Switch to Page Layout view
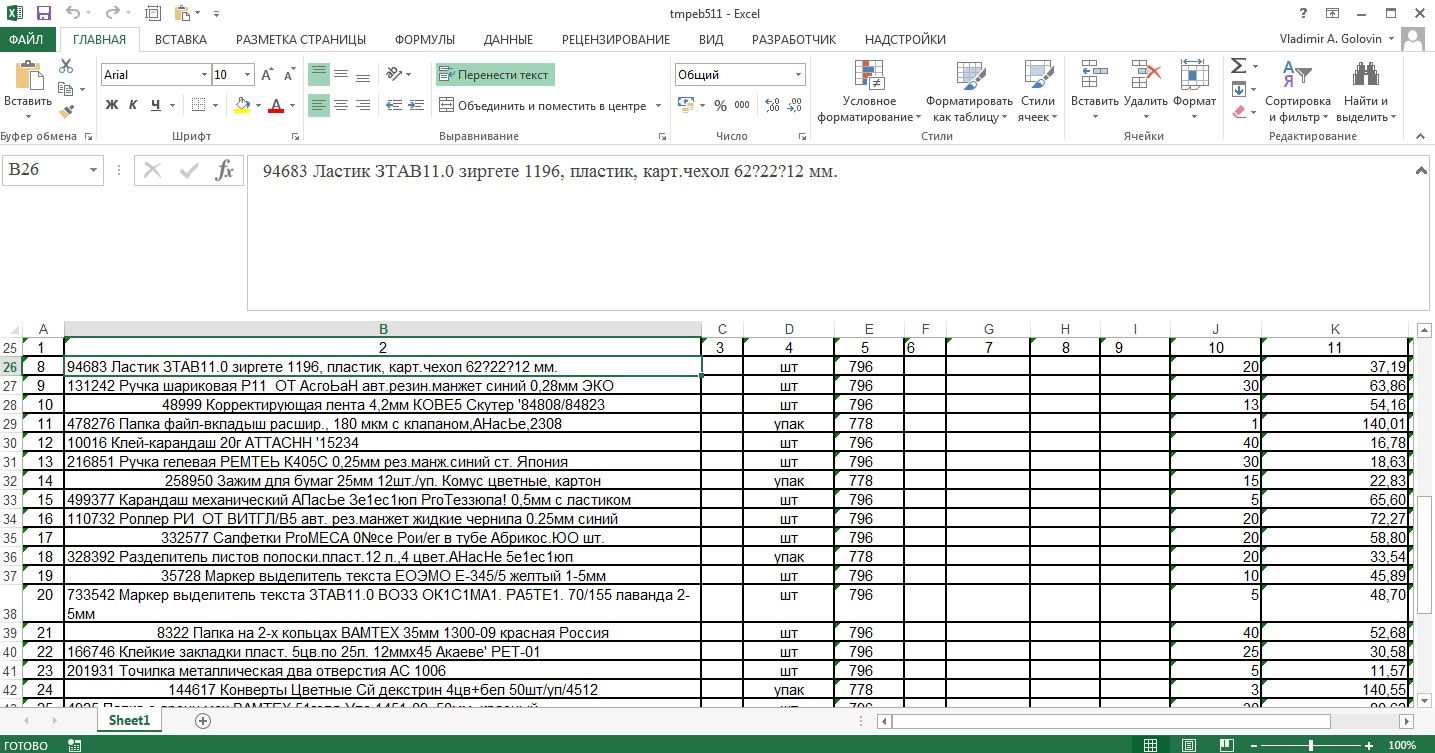Viewport: 1435px width, 753px height. (x=1187, y=745)
